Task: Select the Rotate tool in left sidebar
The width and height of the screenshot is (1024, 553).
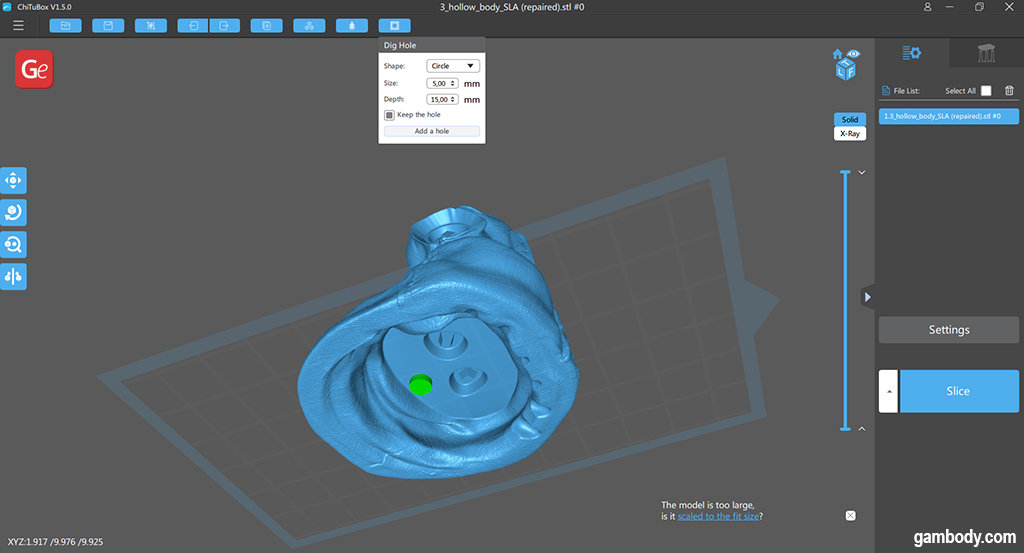Action: 14,213
